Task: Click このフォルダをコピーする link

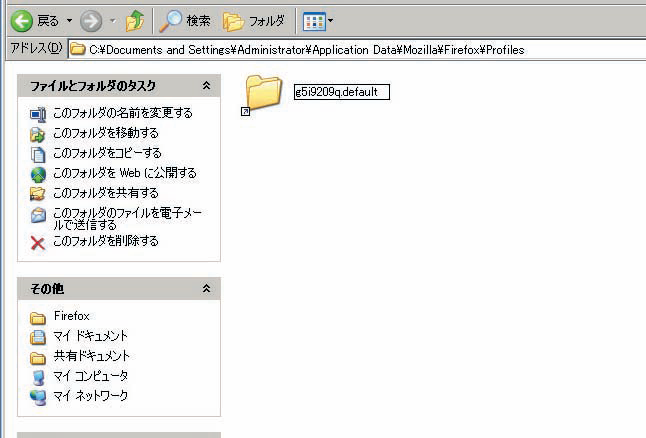Action: (107, 153)
